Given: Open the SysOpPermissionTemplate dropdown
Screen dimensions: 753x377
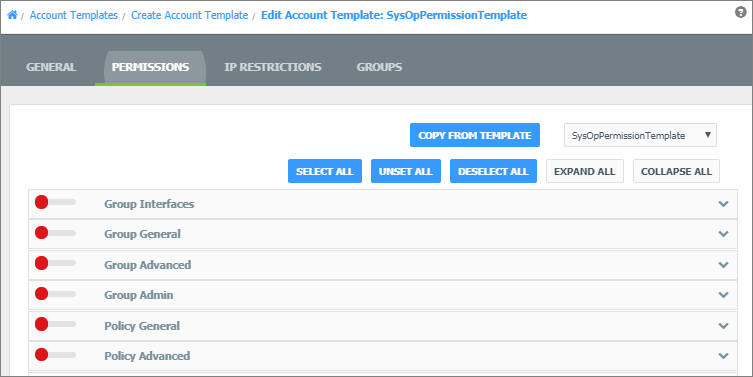Looking at the screenshot, I should [640, 135].
